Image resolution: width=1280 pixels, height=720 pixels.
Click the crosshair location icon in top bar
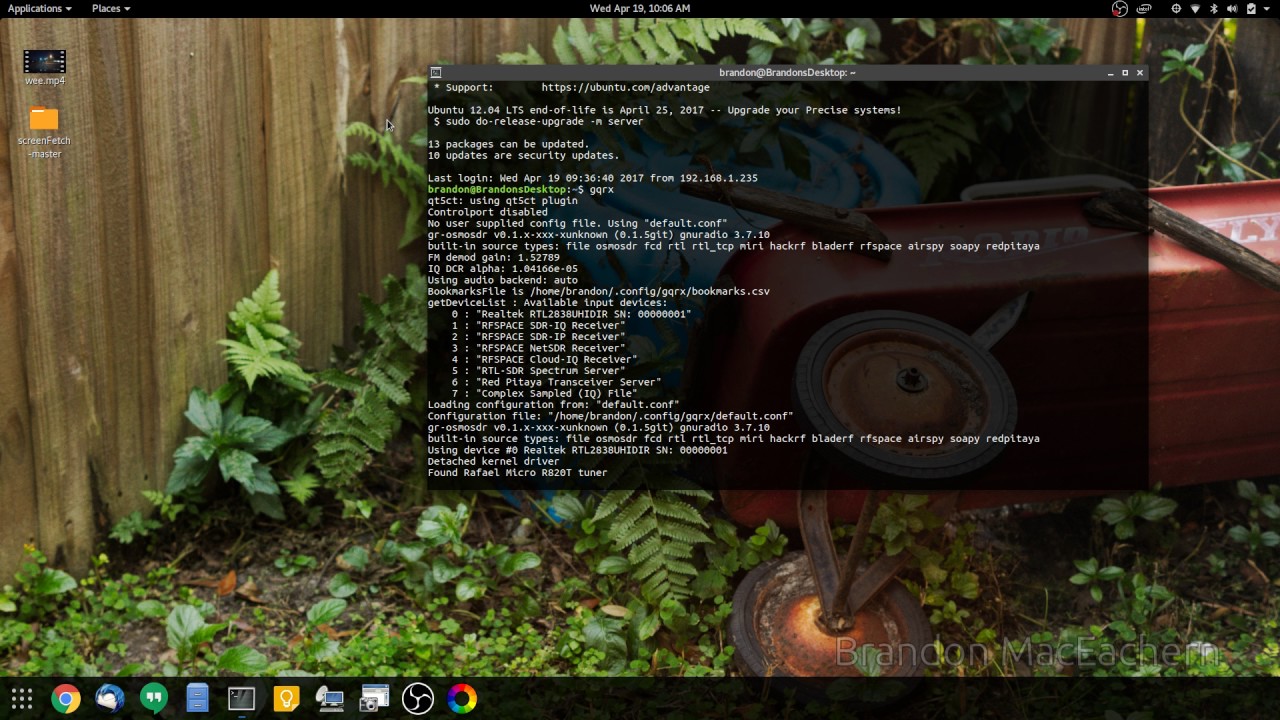coord(1176,8)
